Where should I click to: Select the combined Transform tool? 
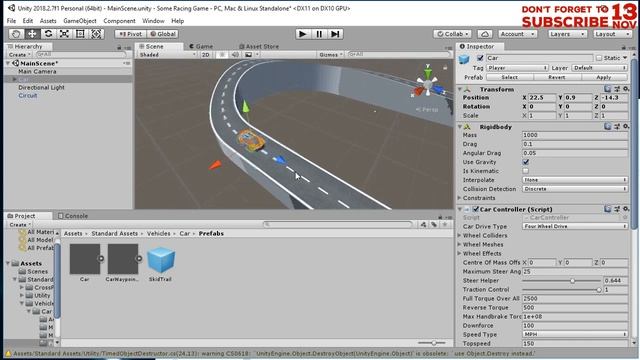[96, 34]
